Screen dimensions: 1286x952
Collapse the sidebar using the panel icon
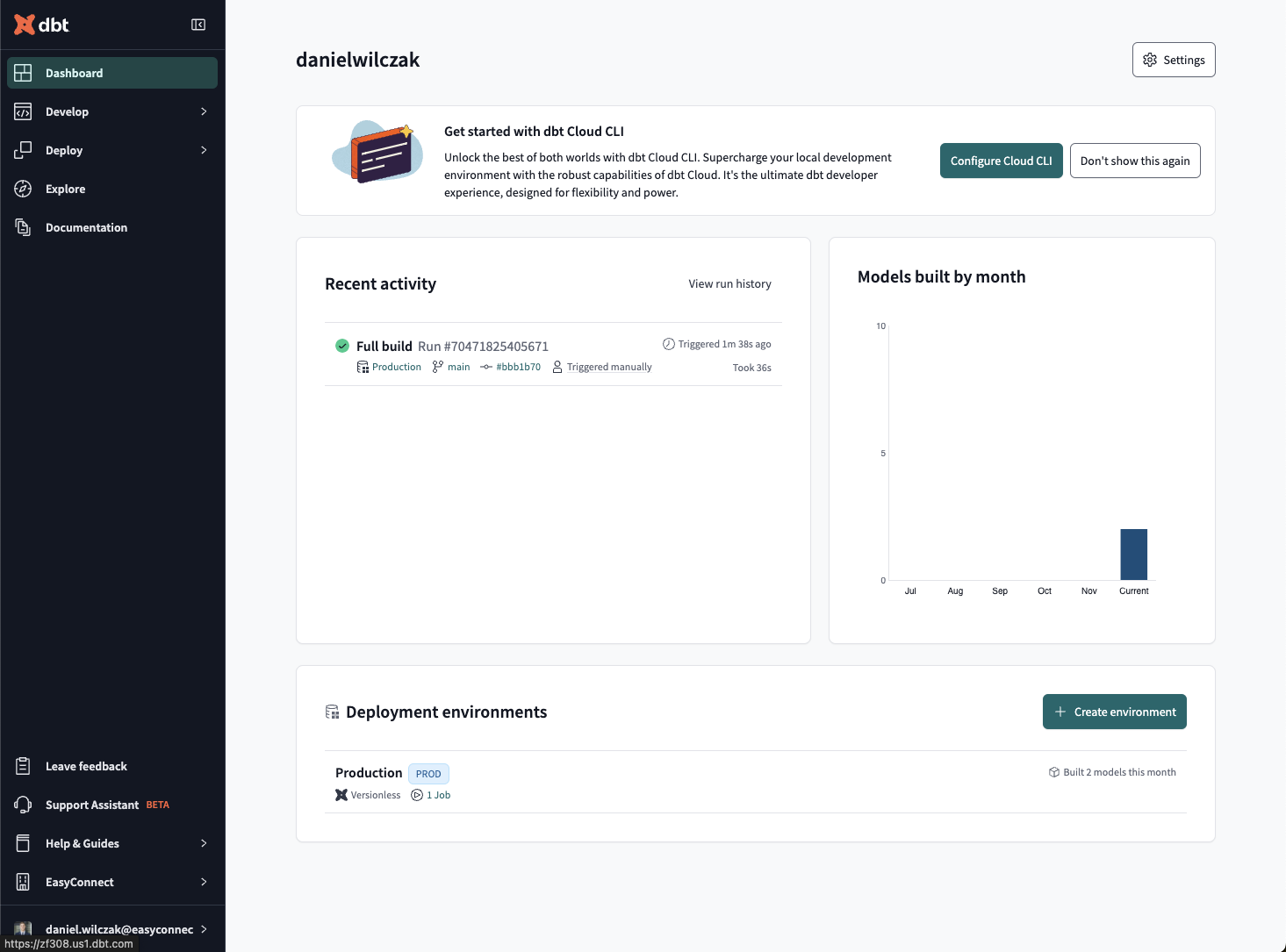pyautogui.click(x=198, y=25)
